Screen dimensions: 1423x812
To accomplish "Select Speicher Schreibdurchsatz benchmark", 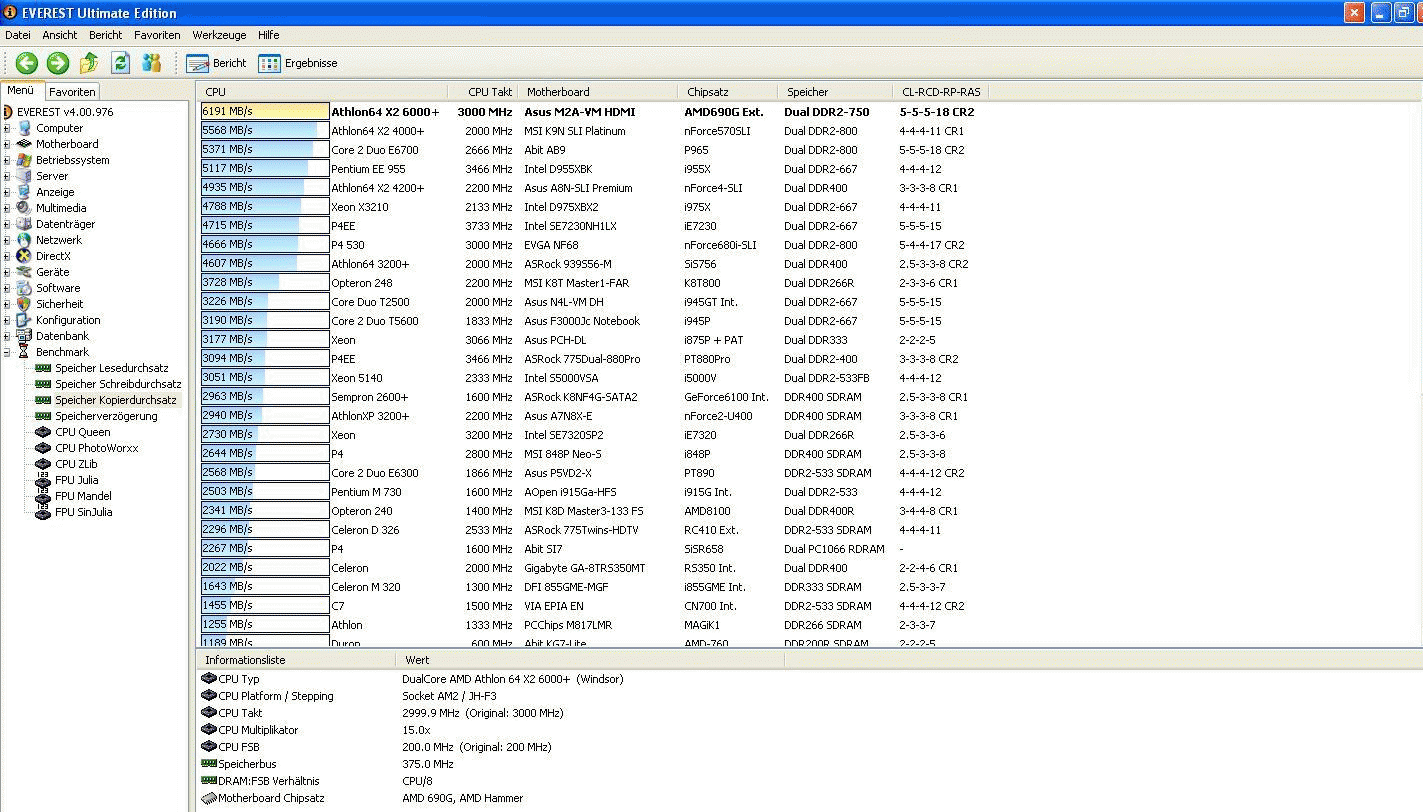I will click(118, 384).
